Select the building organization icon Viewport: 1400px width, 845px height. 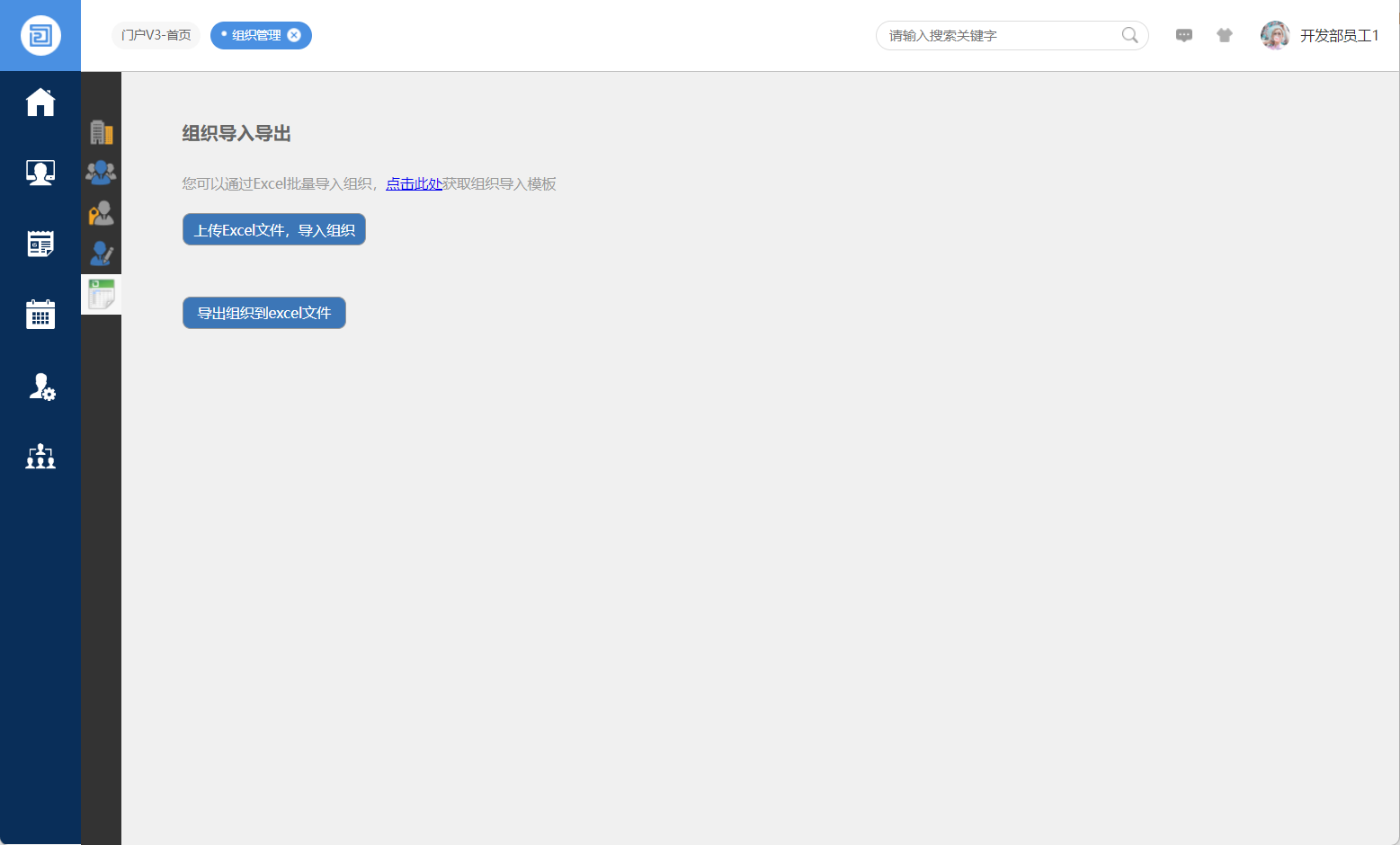click(x=102, y=132)
